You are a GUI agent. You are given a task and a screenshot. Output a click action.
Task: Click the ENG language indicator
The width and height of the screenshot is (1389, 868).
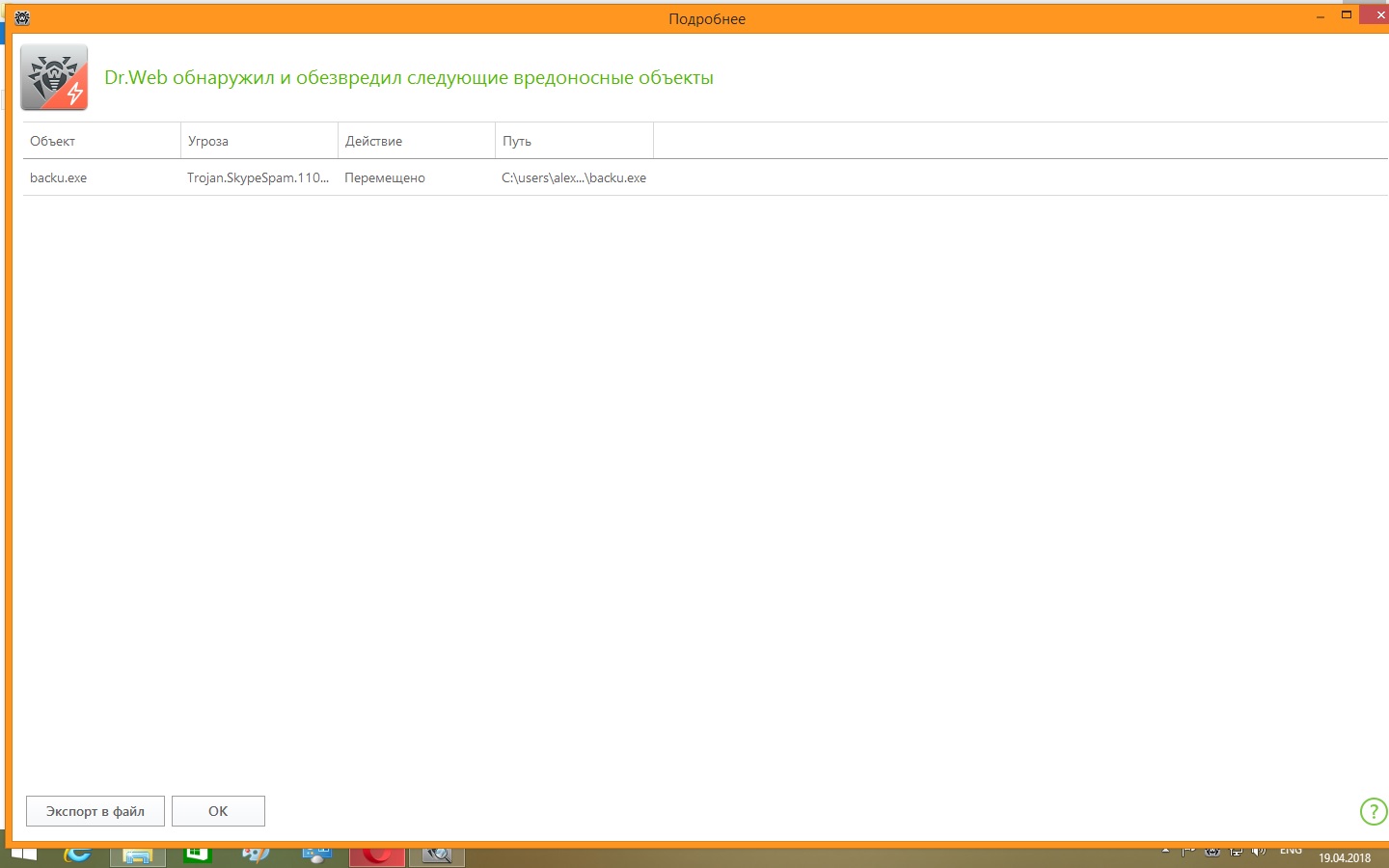pos(1292,851)
